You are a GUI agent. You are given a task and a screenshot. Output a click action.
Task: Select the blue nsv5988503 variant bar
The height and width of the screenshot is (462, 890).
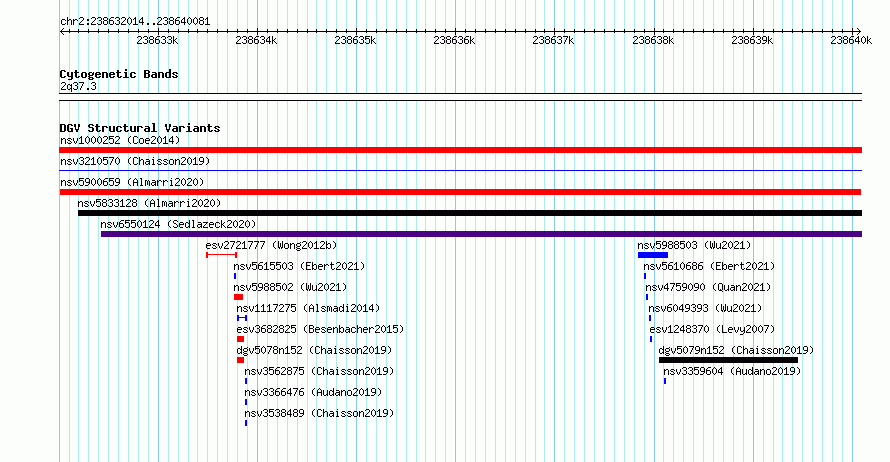tap(653, 255)
